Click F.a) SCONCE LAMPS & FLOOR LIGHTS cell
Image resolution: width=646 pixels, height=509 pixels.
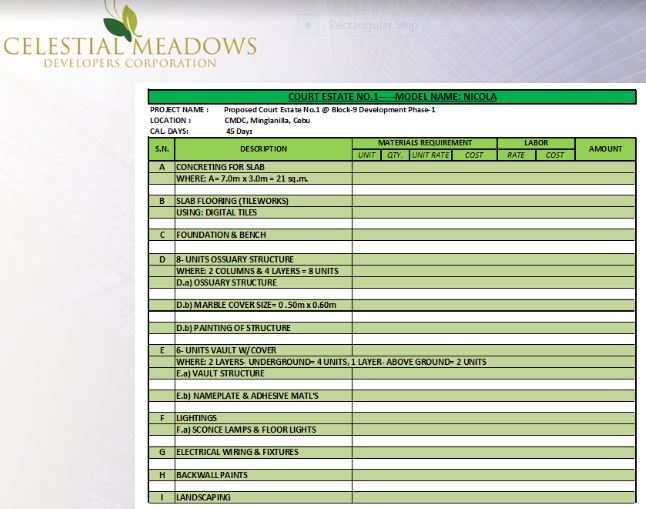[x=264, y=430]
